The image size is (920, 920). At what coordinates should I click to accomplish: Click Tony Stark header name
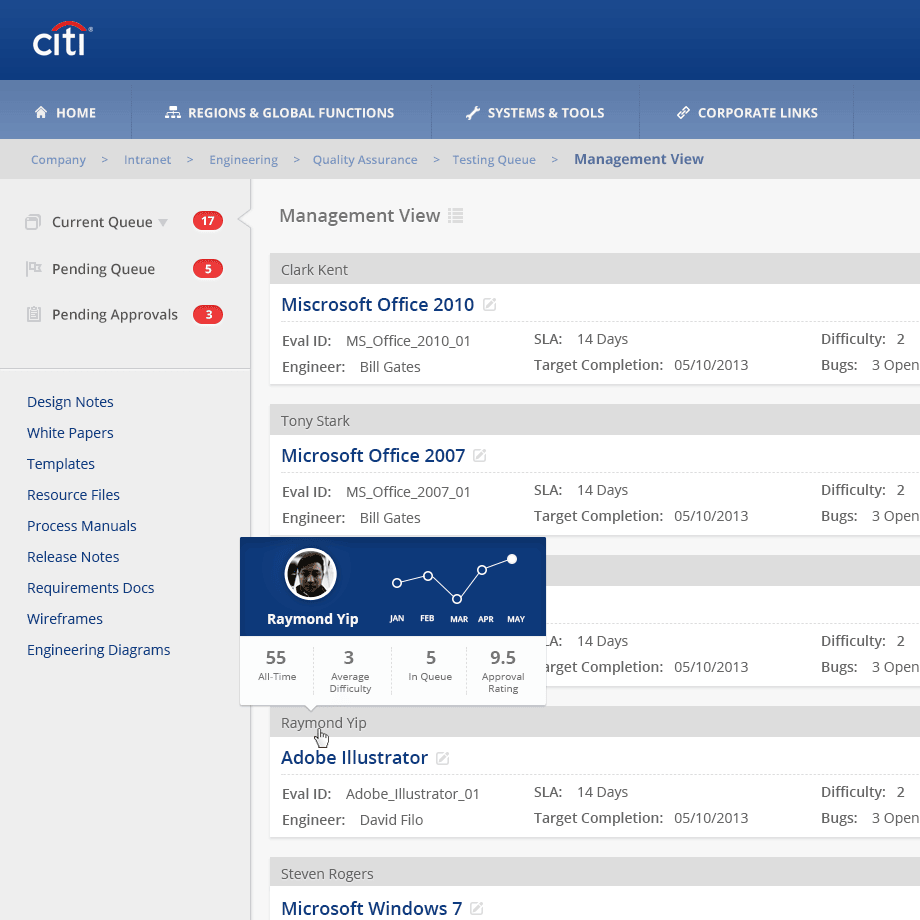pyautogui.click(x=315, y=421)
